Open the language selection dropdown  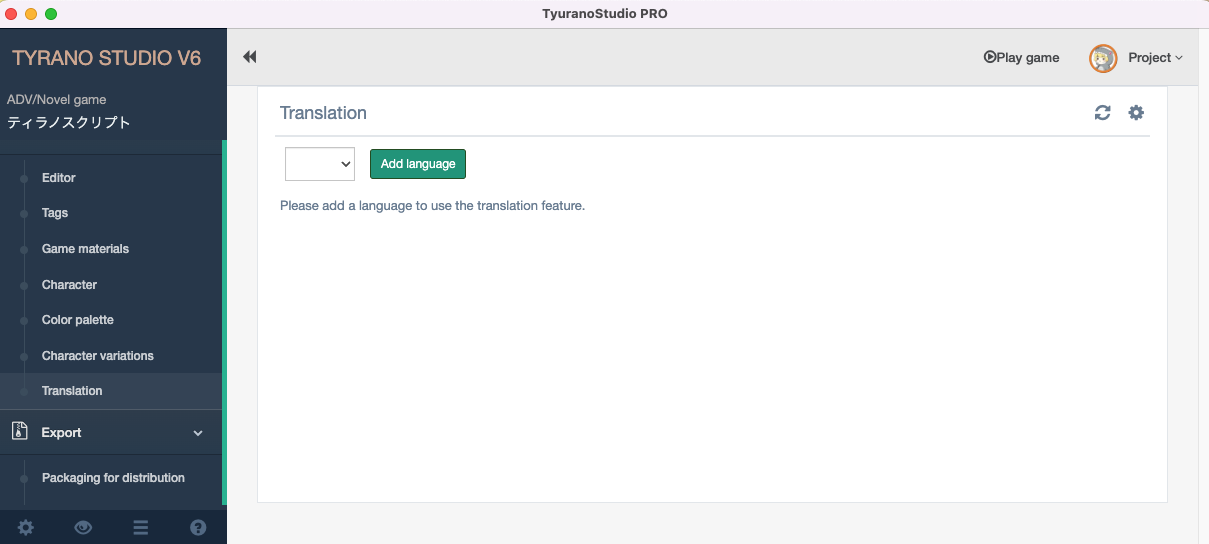pyautogui.click(x=320, y=164)
